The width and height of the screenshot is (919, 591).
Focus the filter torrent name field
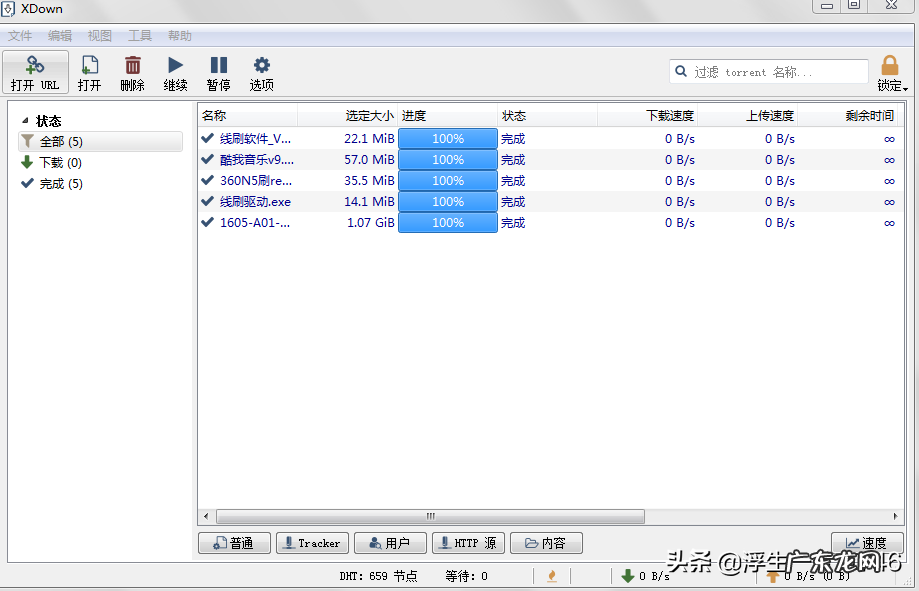click(768, 72)
